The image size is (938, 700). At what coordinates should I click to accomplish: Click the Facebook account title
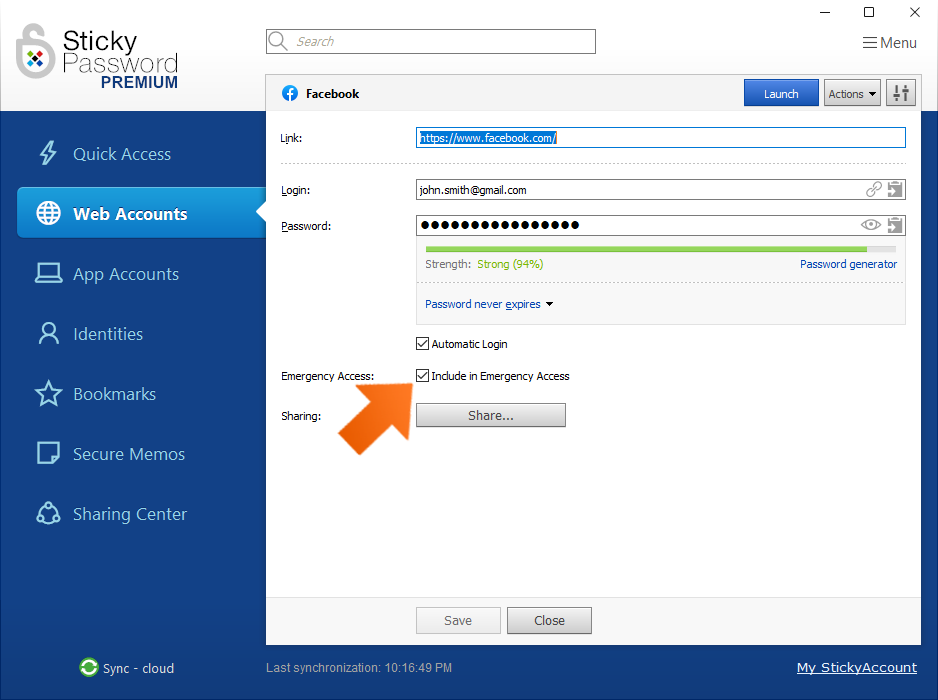coord(333,94)
